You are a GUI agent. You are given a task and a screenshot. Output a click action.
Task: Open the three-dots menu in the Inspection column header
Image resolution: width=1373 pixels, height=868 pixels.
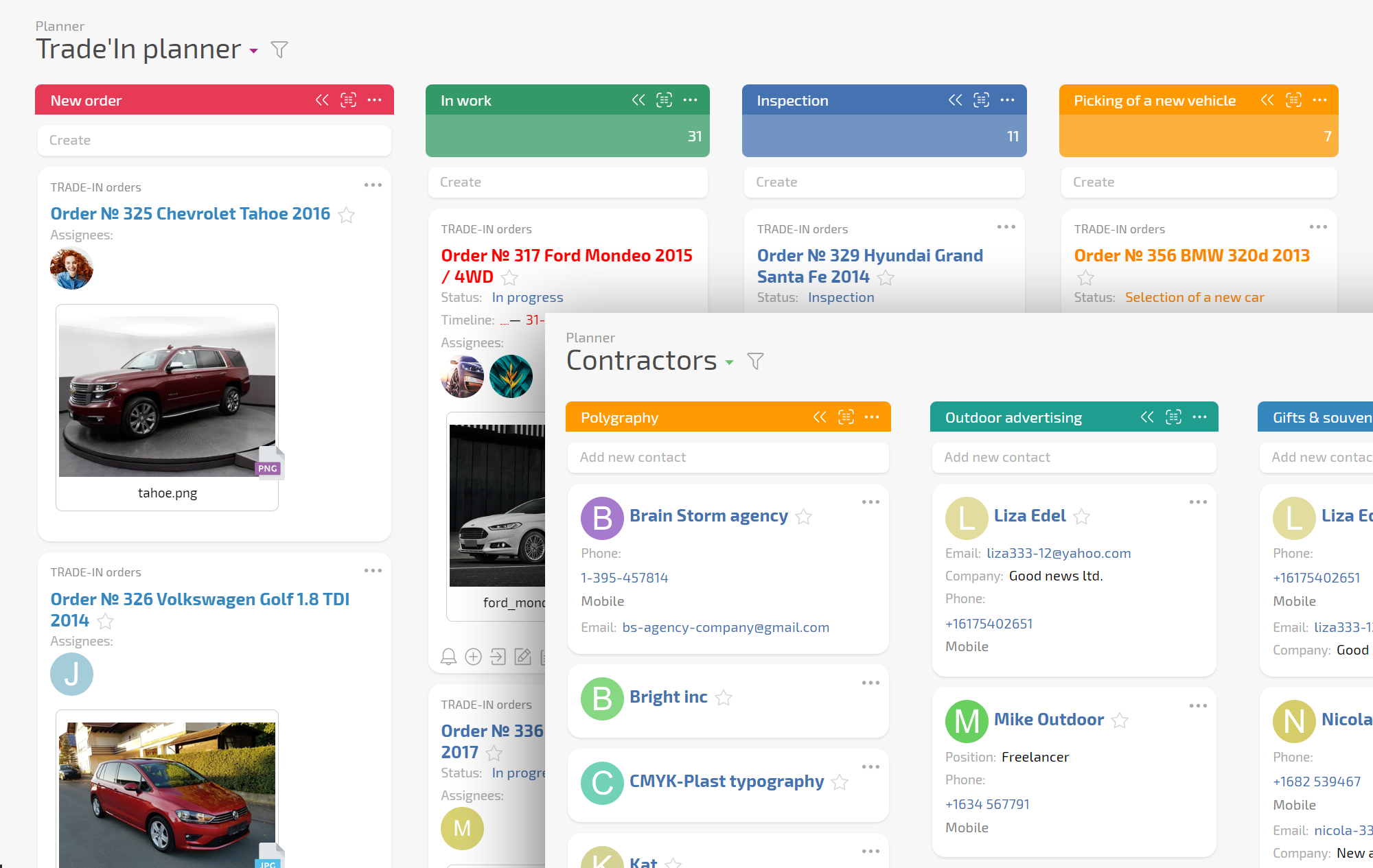tap(1007, 100)
